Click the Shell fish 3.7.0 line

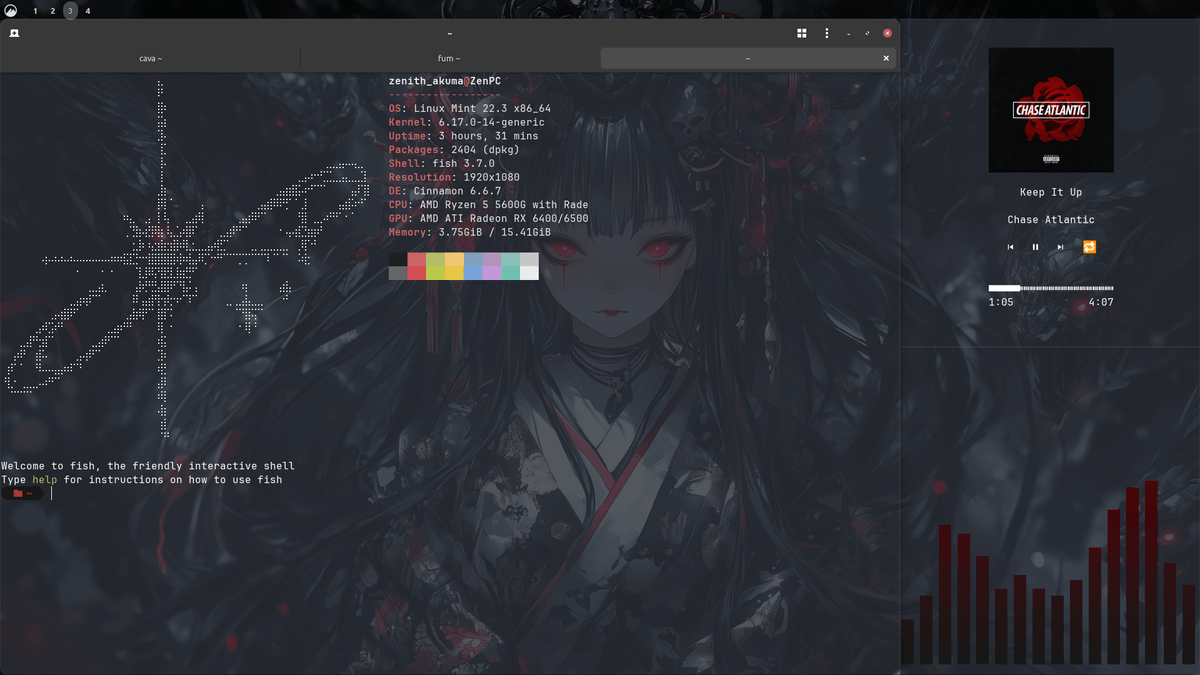[x=442, y=163]
